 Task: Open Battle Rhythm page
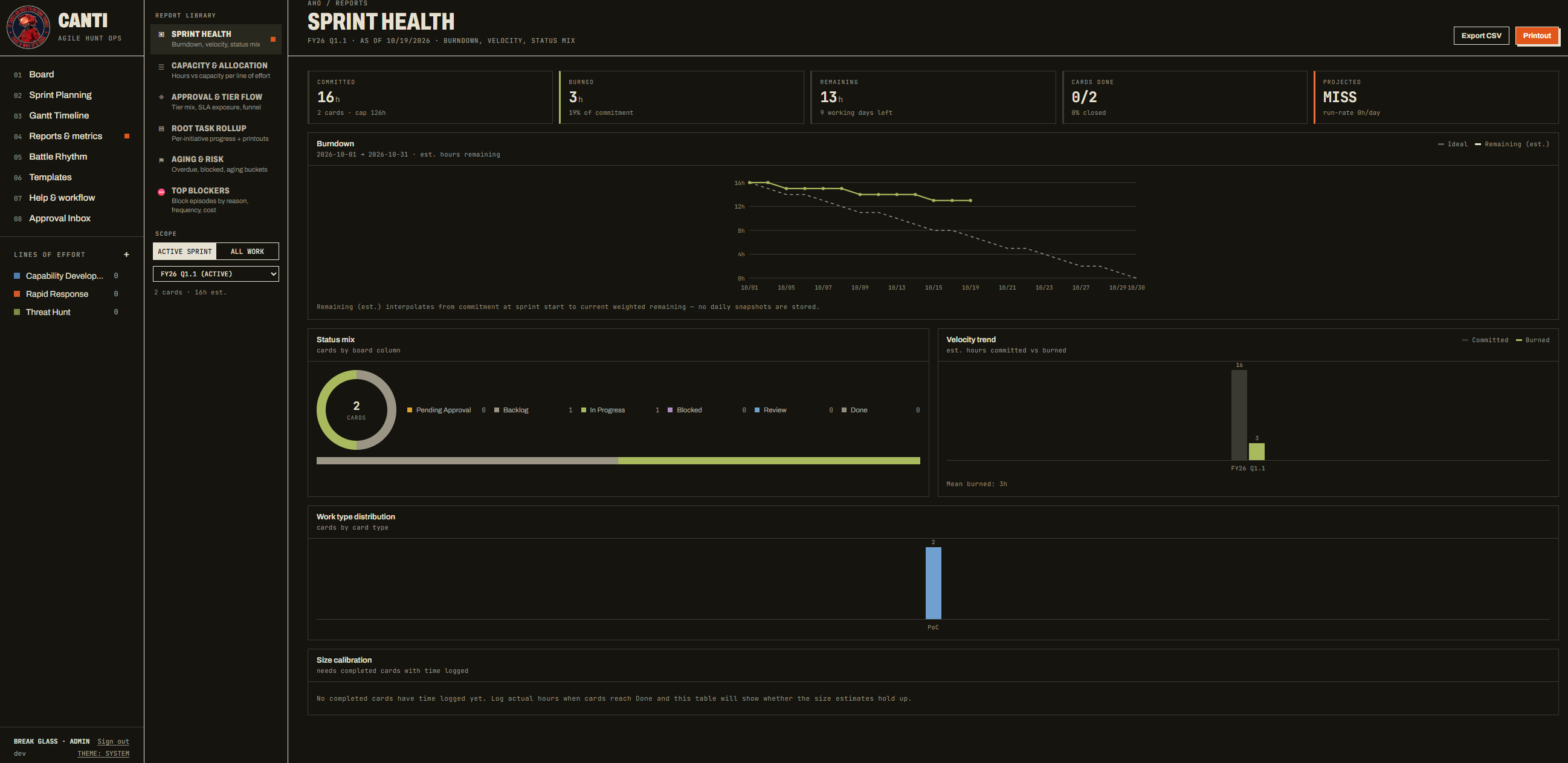tap(72, 157)
